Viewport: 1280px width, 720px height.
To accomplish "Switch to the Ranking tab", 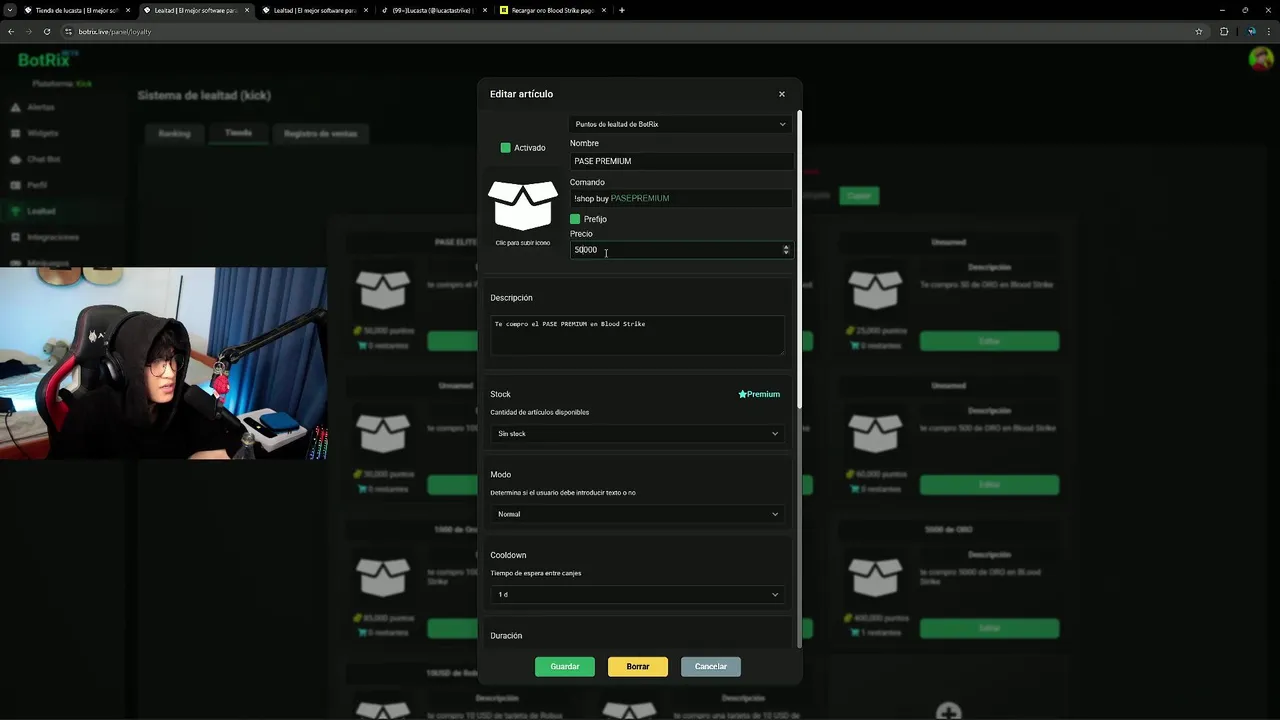I will point(174,133).
